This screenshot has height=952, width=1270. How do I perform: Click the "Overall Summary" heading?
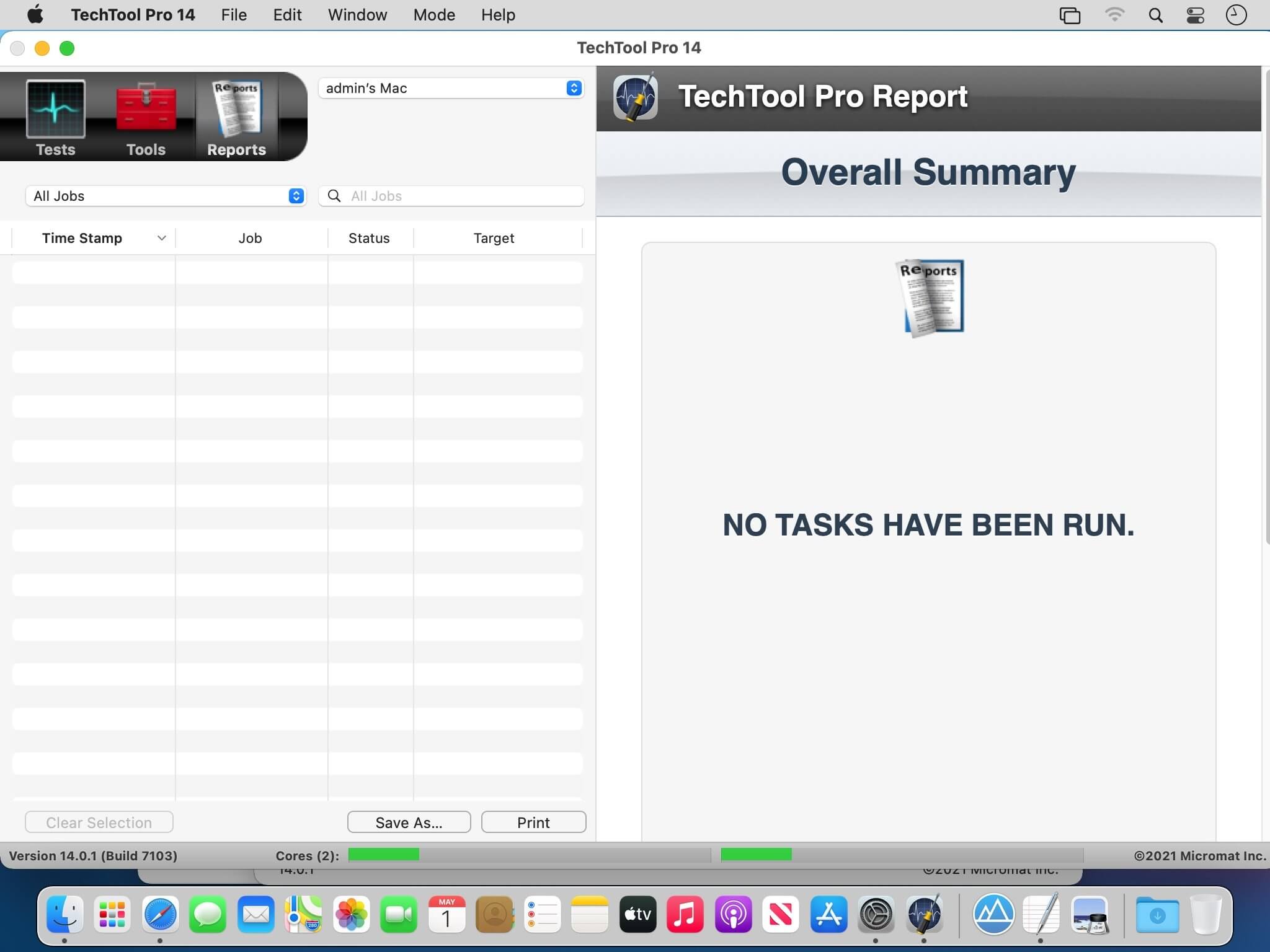pos(928,172)
